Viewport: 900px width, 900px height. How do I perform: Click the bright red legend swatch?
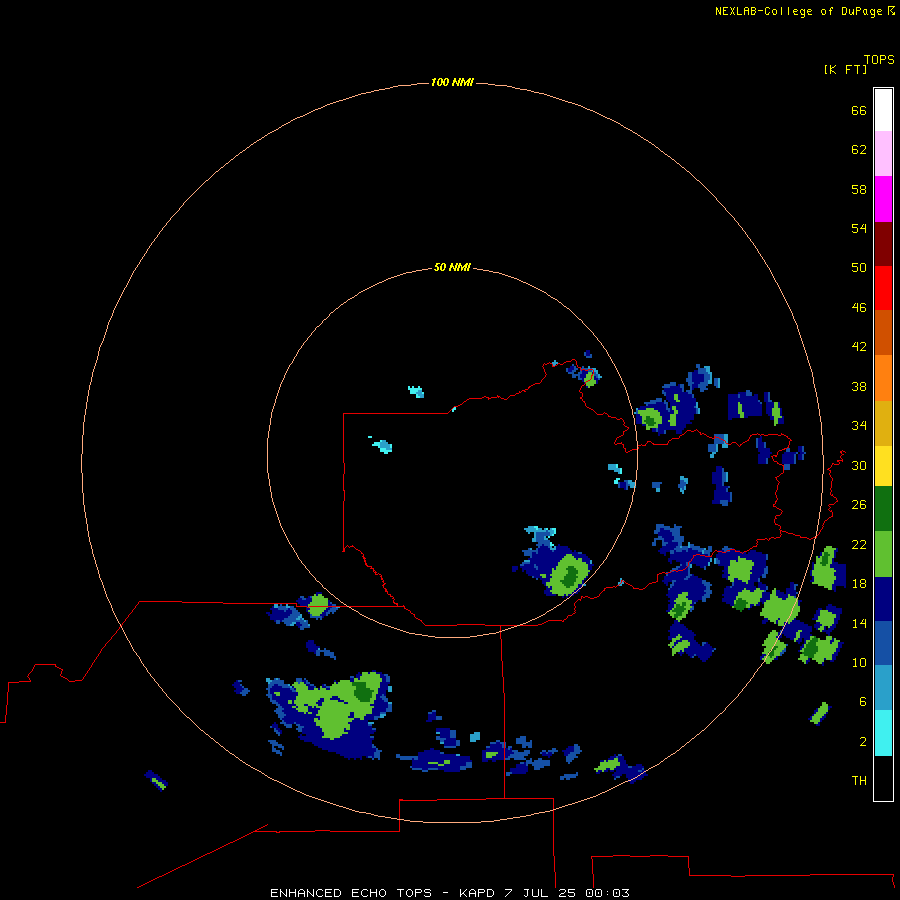tap(883, 288)
